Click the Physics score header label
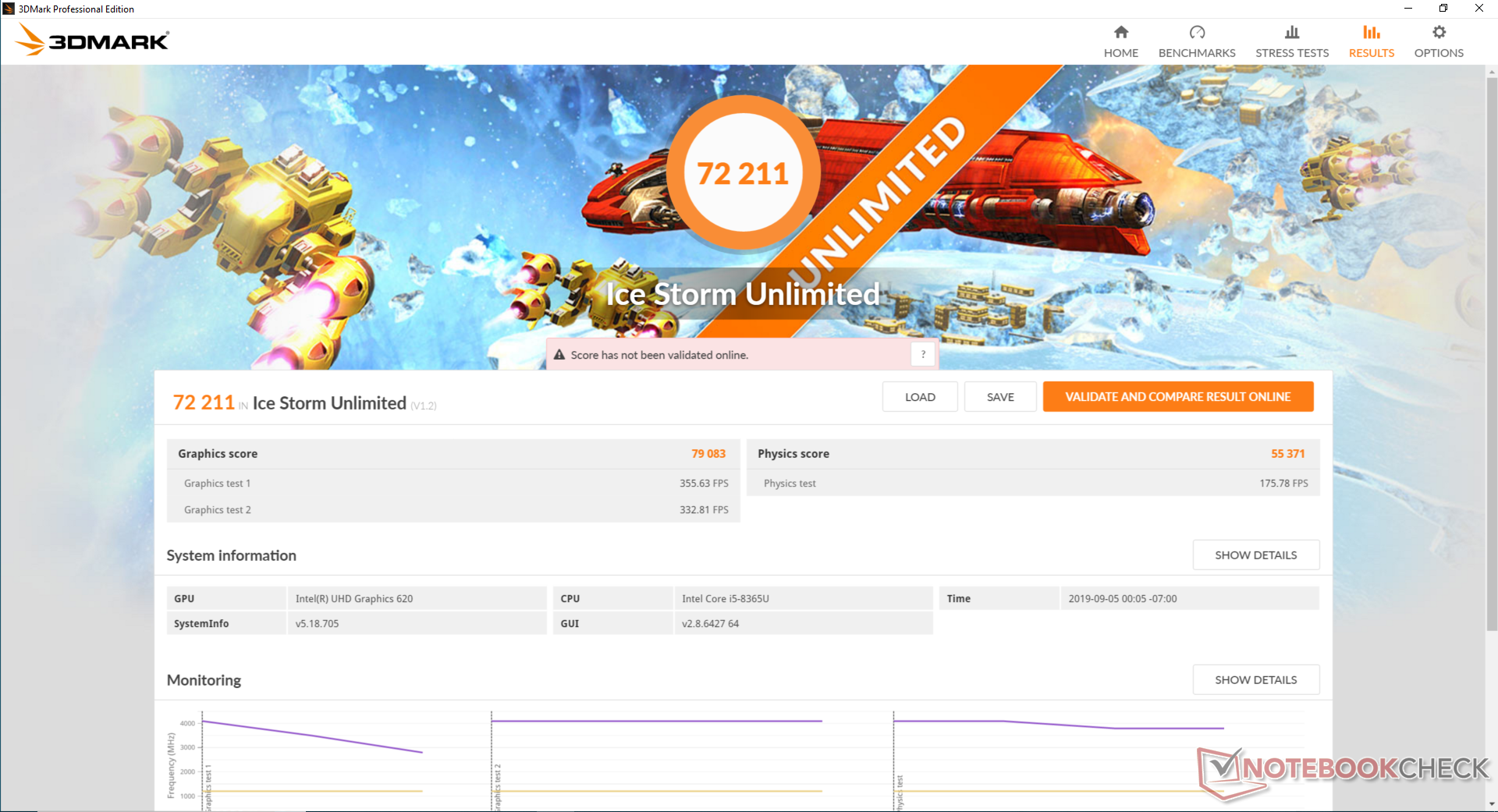 (x=793, y=453)
